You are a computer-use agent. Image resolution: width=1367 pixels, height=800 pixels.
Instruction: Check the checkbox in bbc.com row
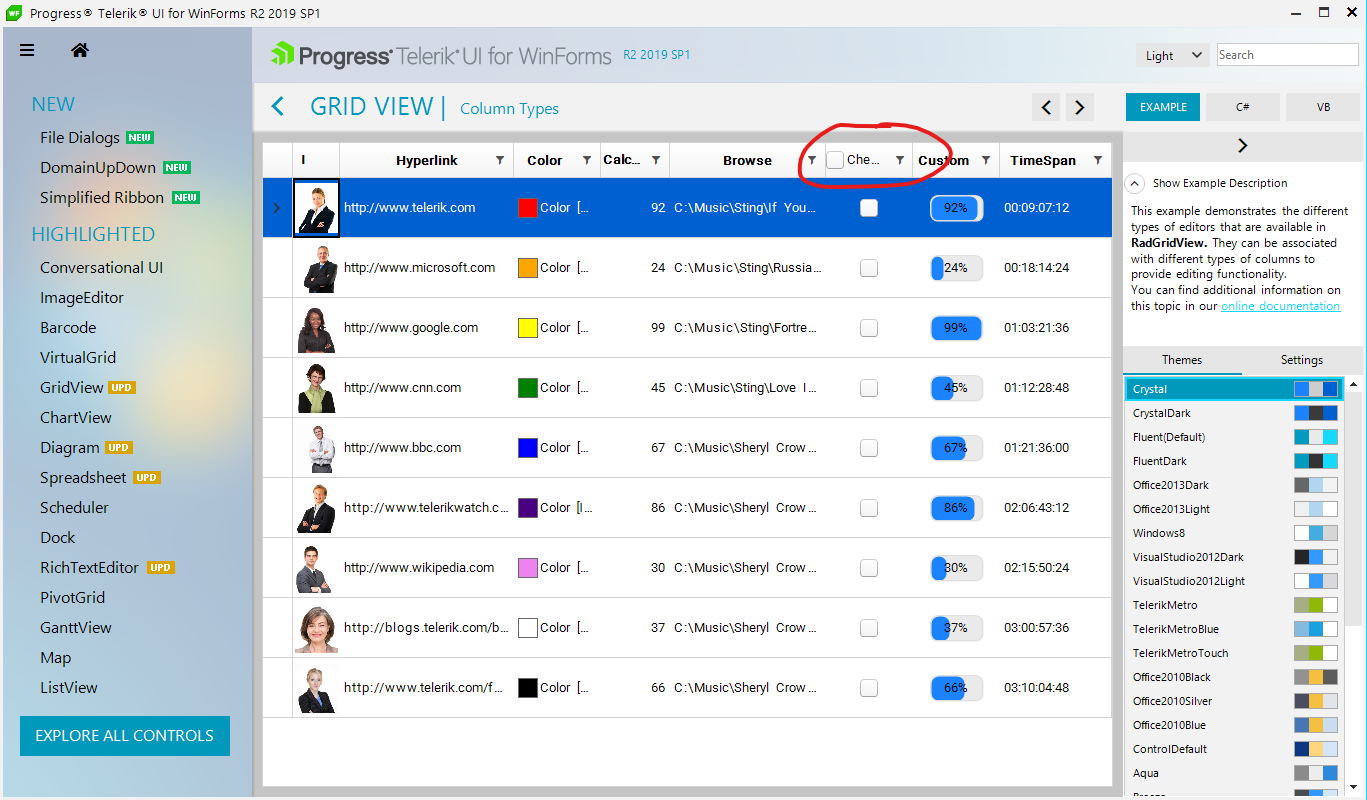tap(869, 448)
